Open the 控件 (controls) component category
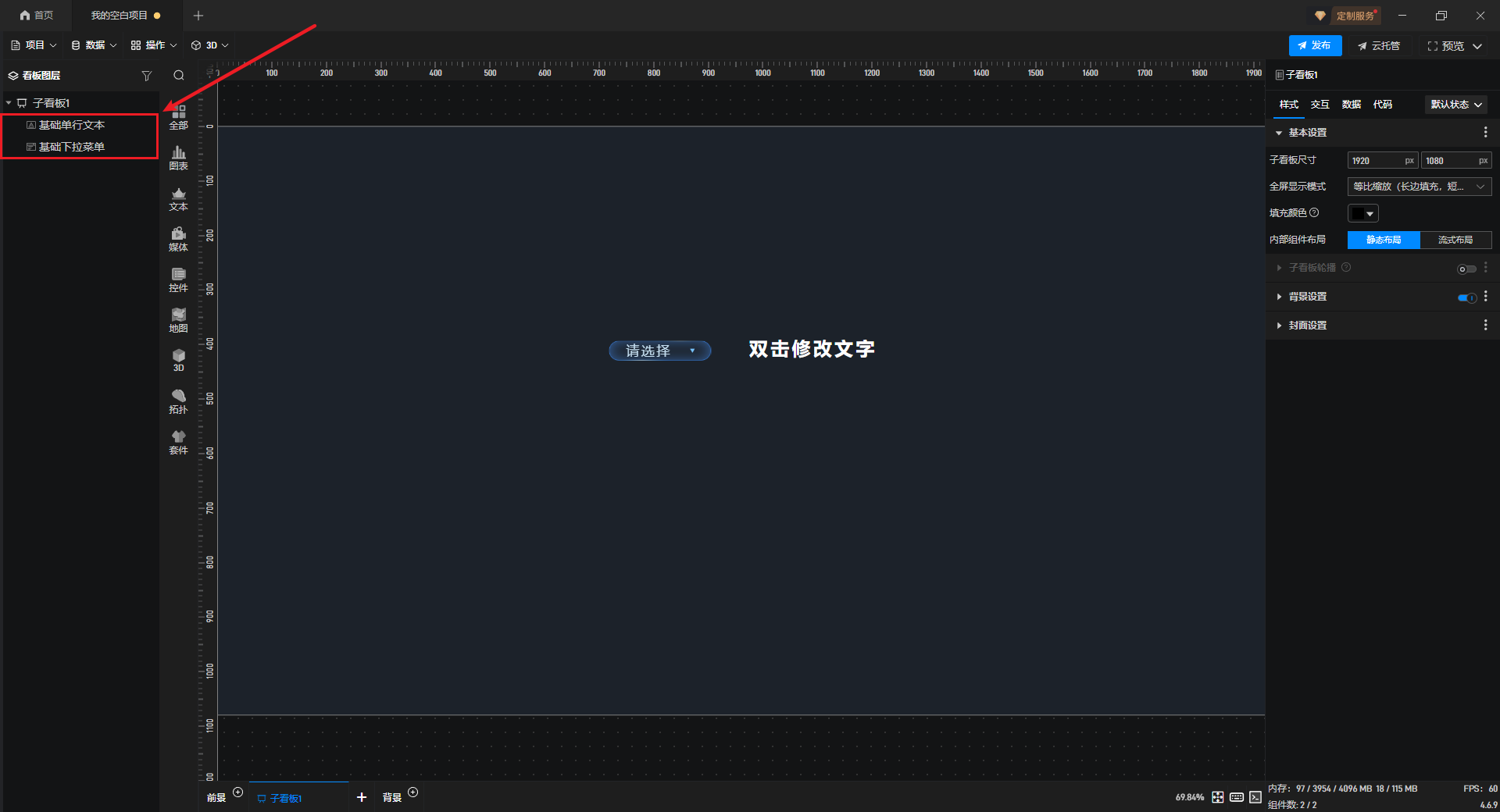The width and height of the screenshot is (1500, 812). [x=178, y=279]
